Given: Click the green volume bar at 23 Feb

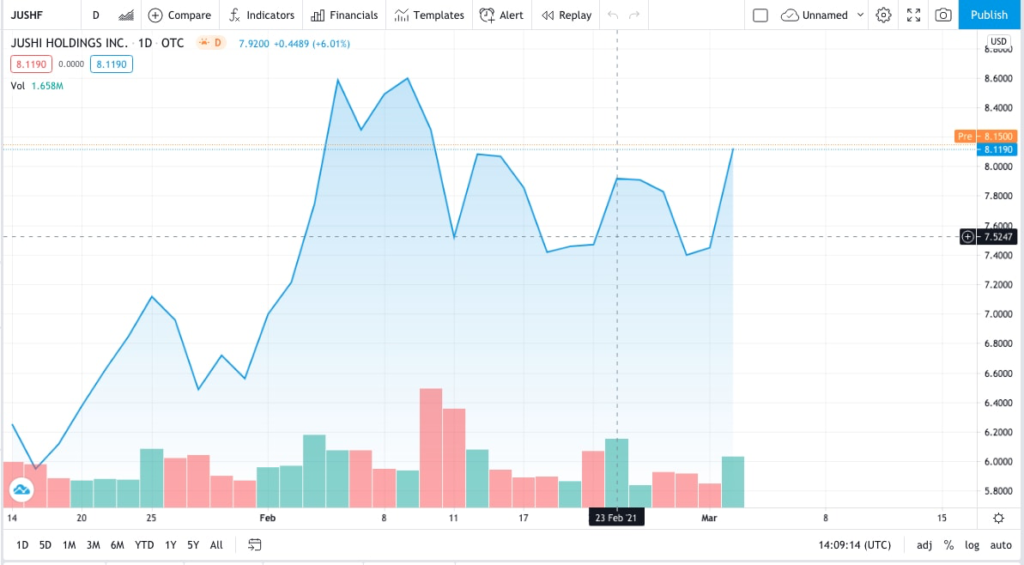Looking at the screenshot, I should (616, 473).
